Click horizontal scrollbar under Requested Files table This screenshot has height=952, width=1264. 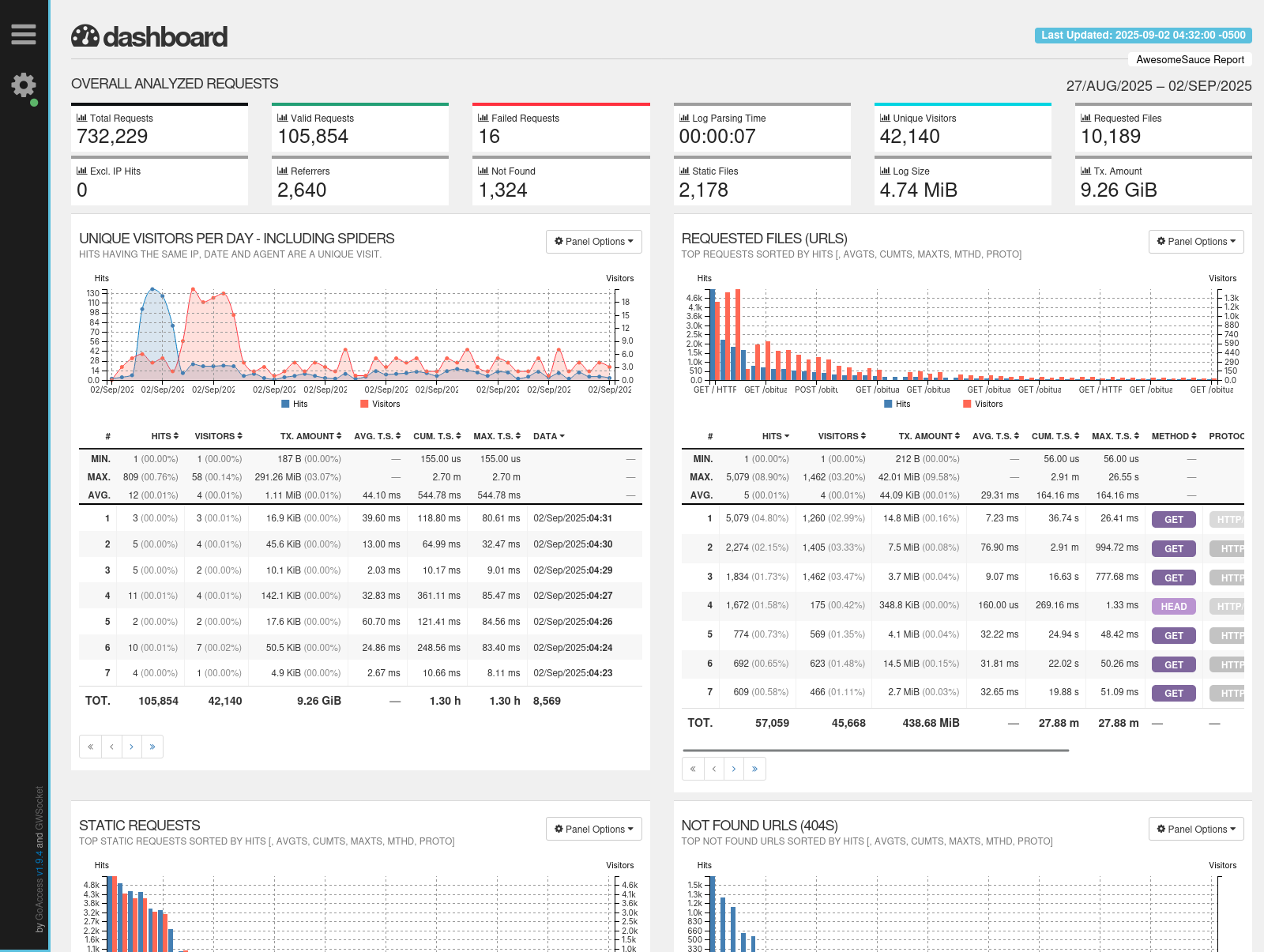coord(875,751)
